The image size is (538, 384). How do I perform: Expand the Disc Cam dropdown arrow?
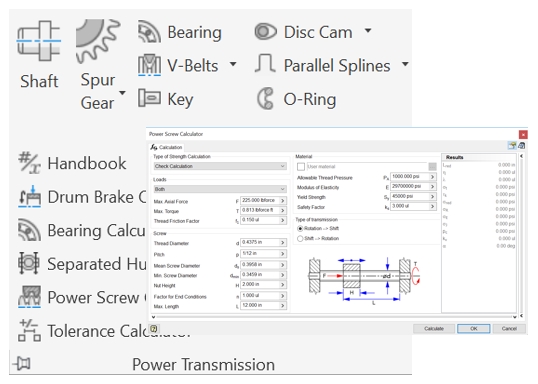pyautogui.click(x=368, y=31)
